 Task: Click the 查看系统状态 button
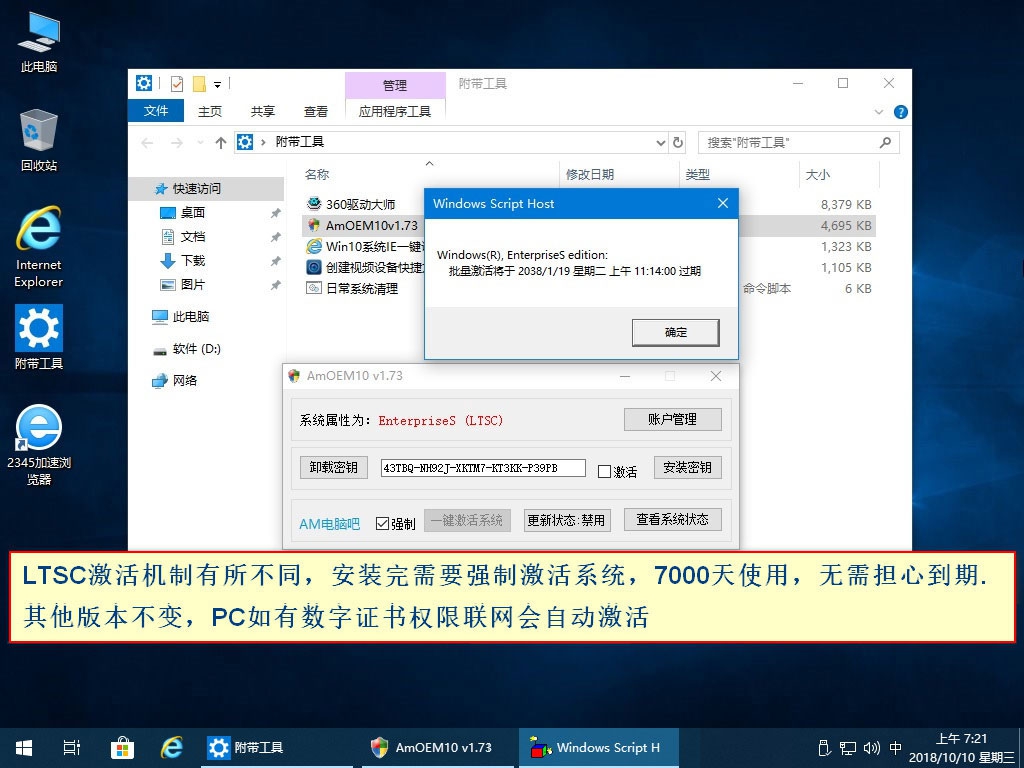coord(673,519)
